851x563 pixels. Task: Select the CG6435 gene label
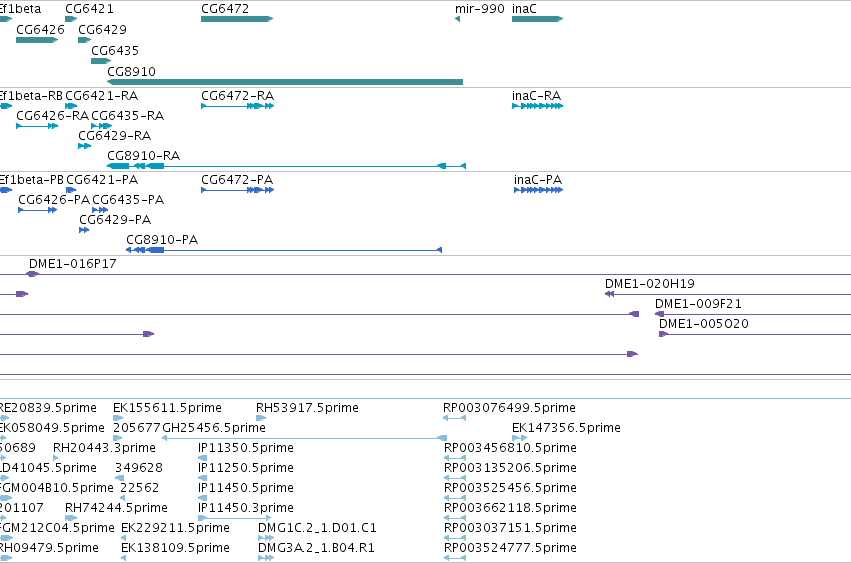(115, 50)
